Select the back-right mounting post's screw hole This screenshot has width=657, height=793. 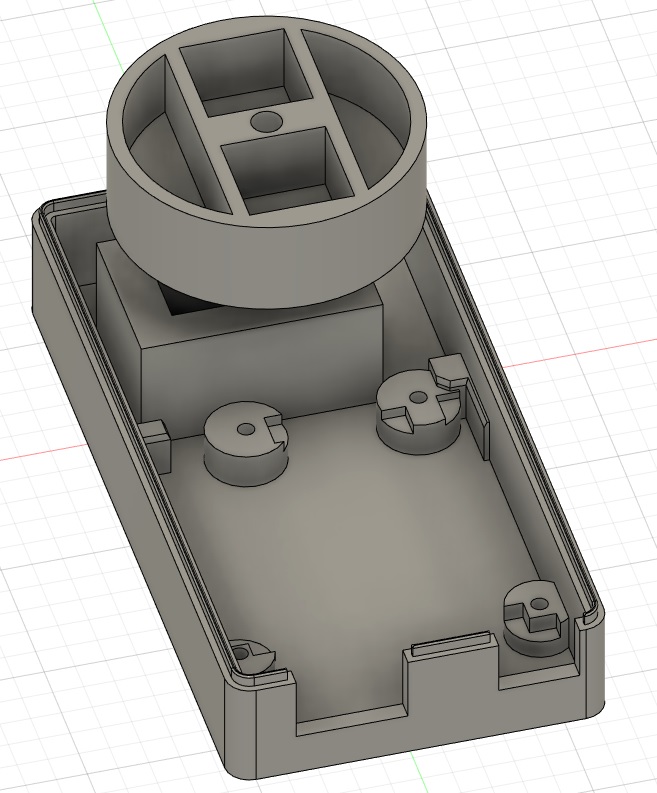point(417,398)
